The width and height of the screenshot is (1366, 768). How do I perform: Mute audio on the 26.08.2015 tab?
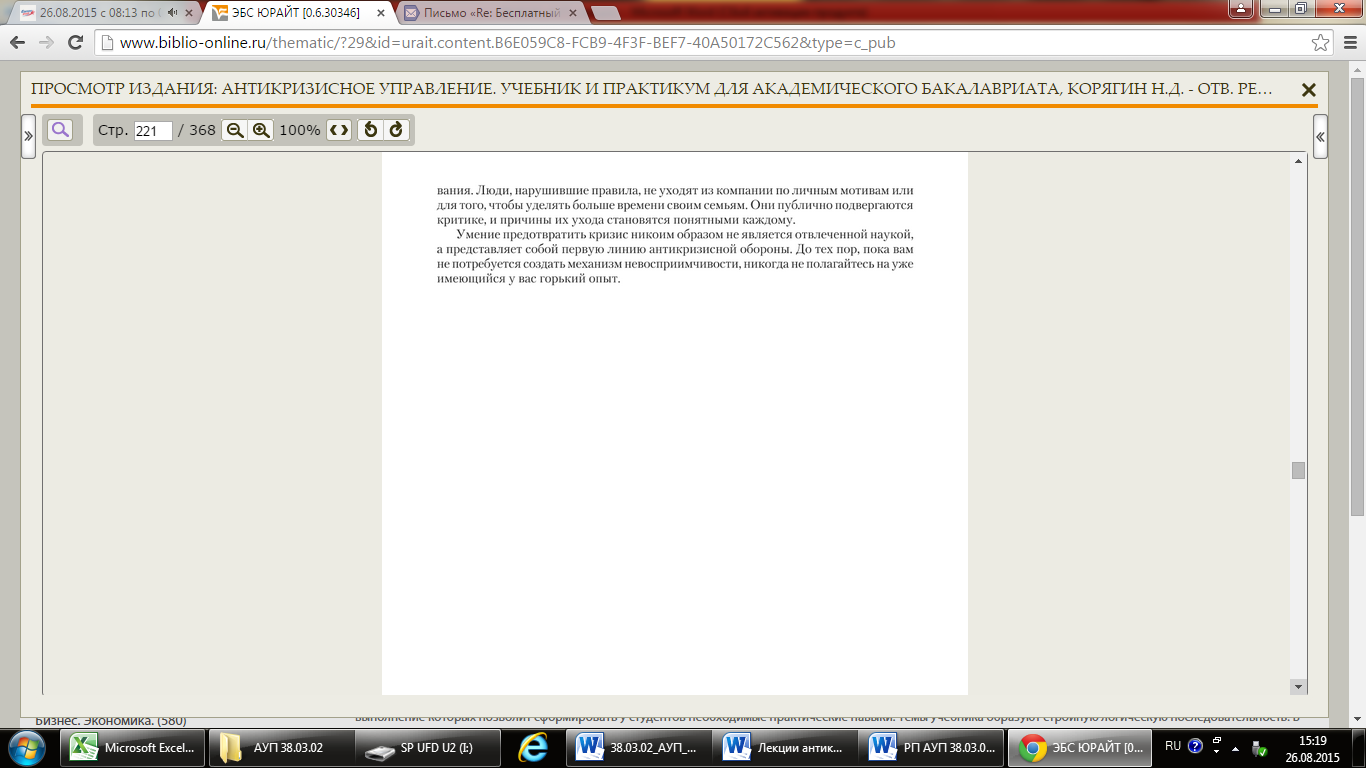click(173, 13)
